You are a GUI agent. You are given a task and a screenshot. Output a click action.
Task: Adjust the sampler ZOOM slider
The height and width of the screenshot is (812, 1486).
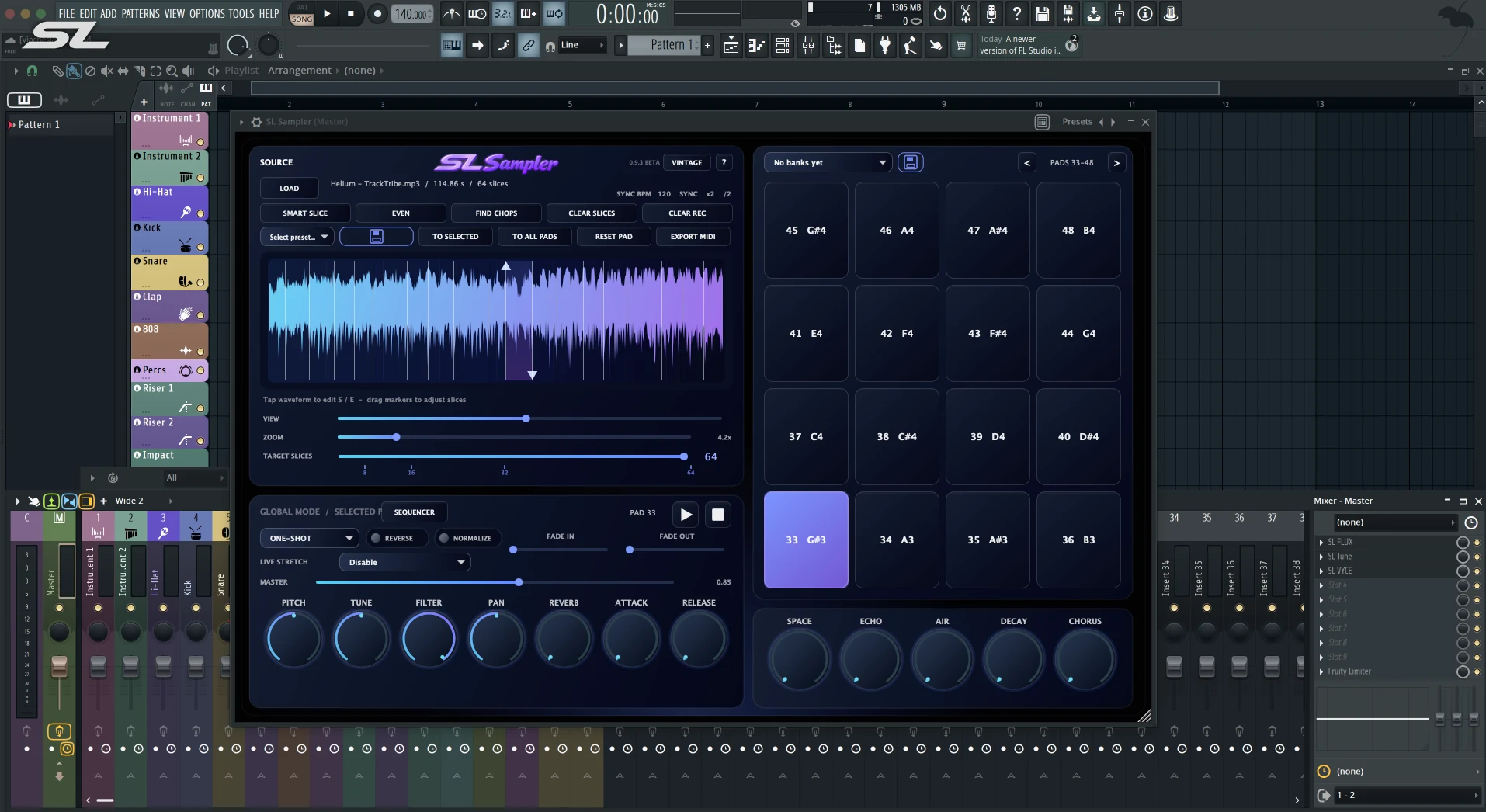click(x=514, y=437)
